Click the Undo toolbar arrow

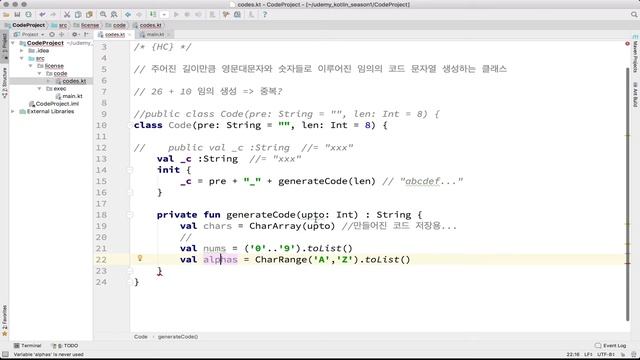(42, 15)
